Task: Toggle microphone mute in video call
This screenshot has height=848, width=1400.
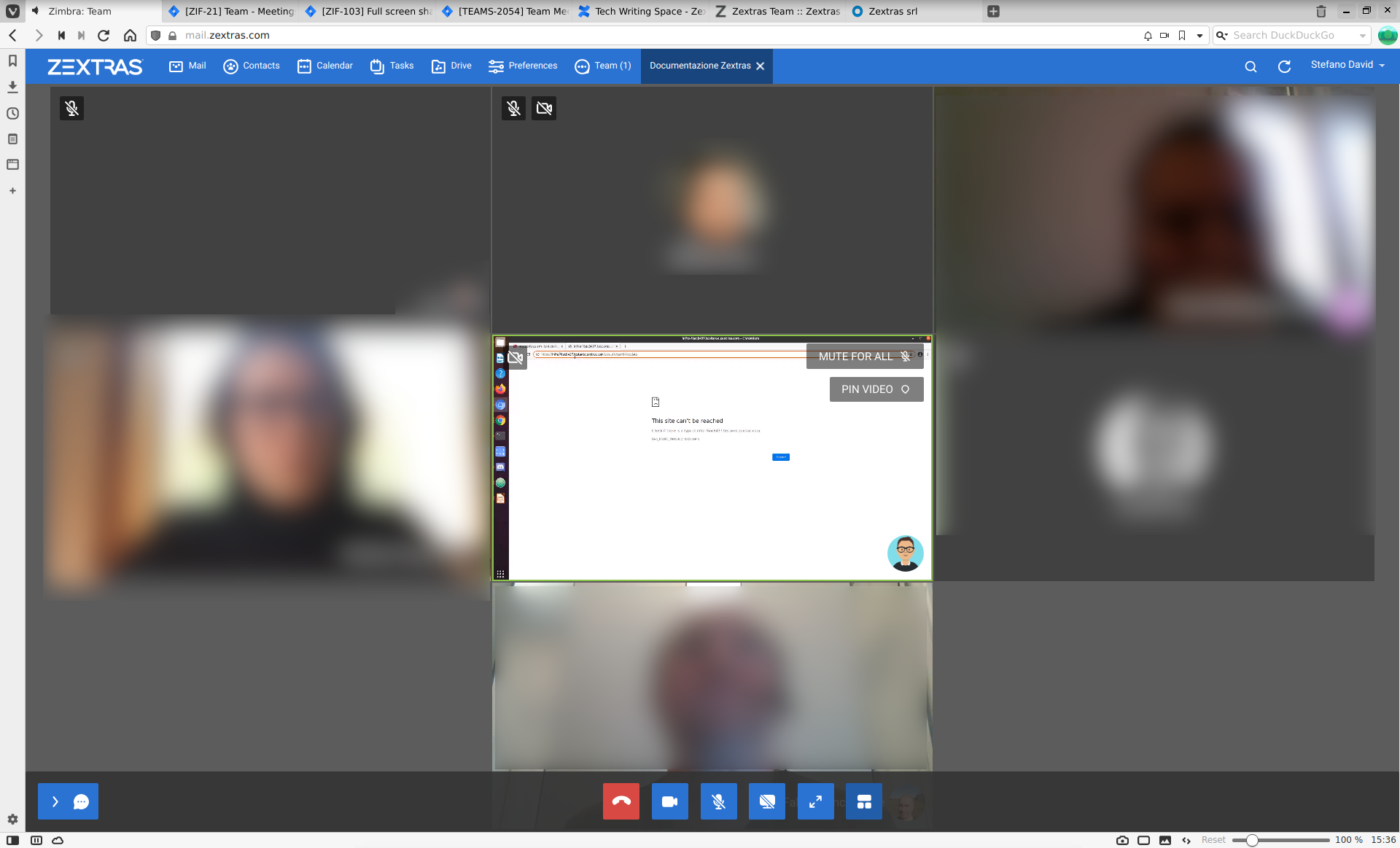Action: [x=718, y=800]
